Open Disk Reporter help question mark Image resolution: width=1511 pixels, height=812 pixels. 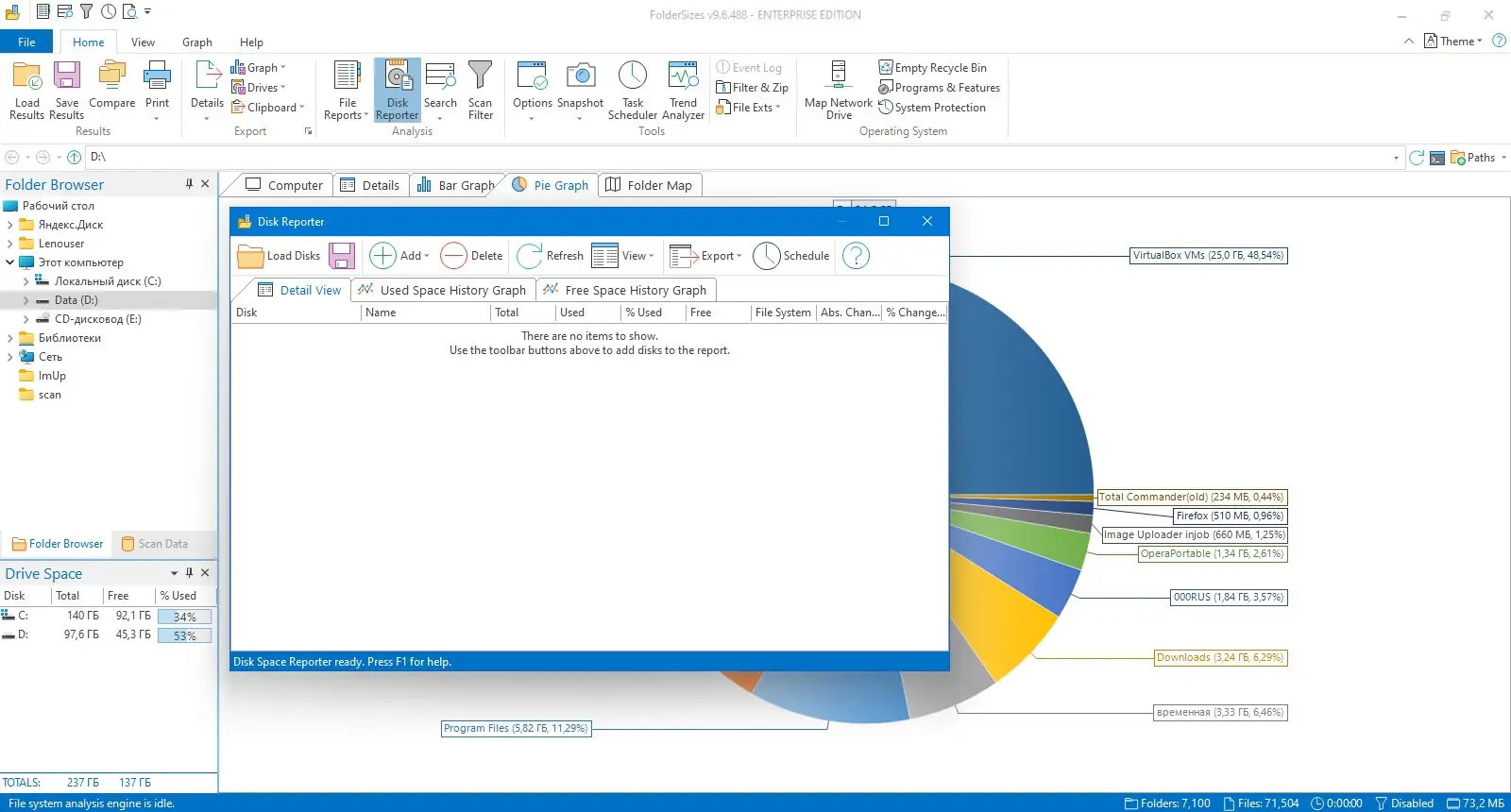click(856, 256)
